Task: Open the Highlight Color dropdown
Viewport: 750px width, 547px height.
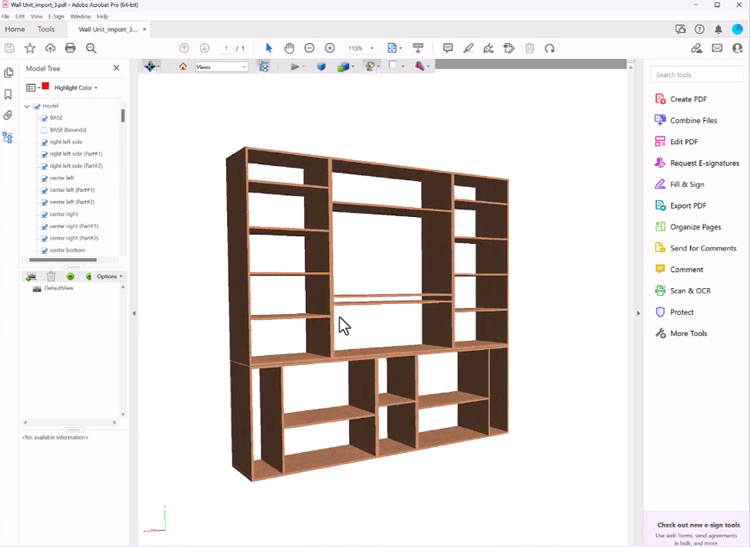Action: click(x=76, y=88)
